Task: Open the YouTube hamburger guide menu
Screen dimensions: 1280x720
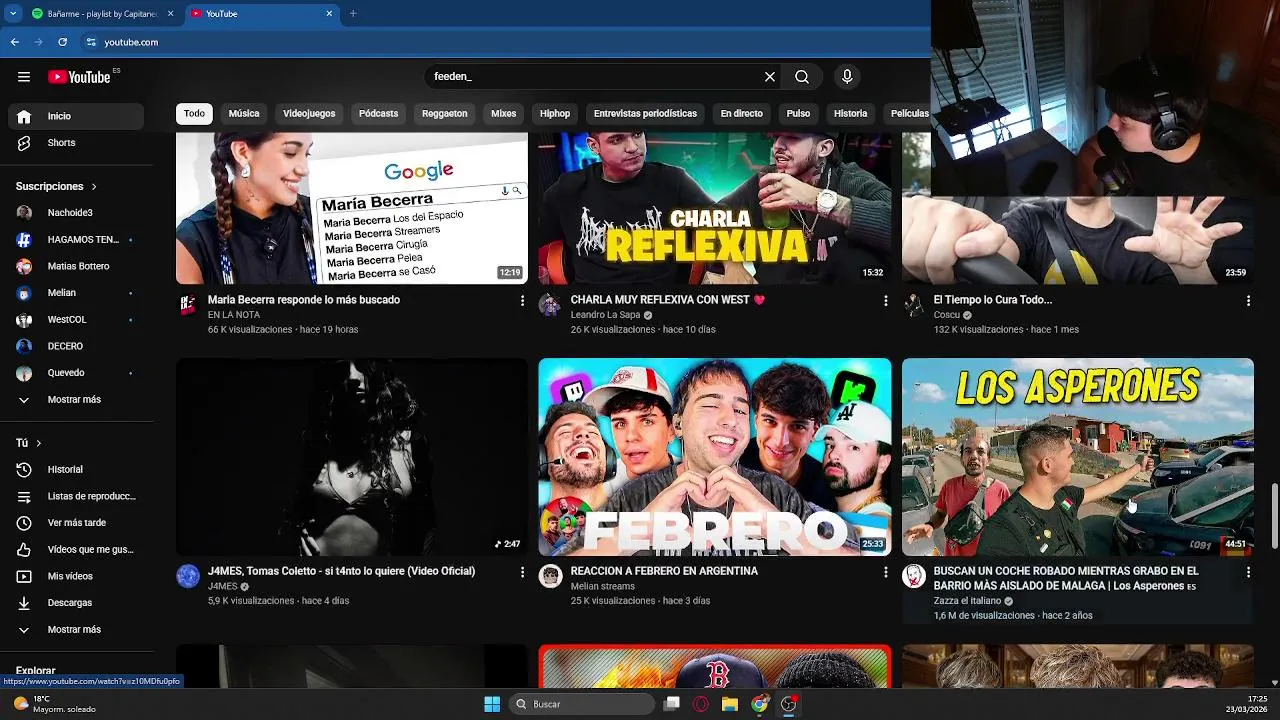Action: [x=24, y=77]
